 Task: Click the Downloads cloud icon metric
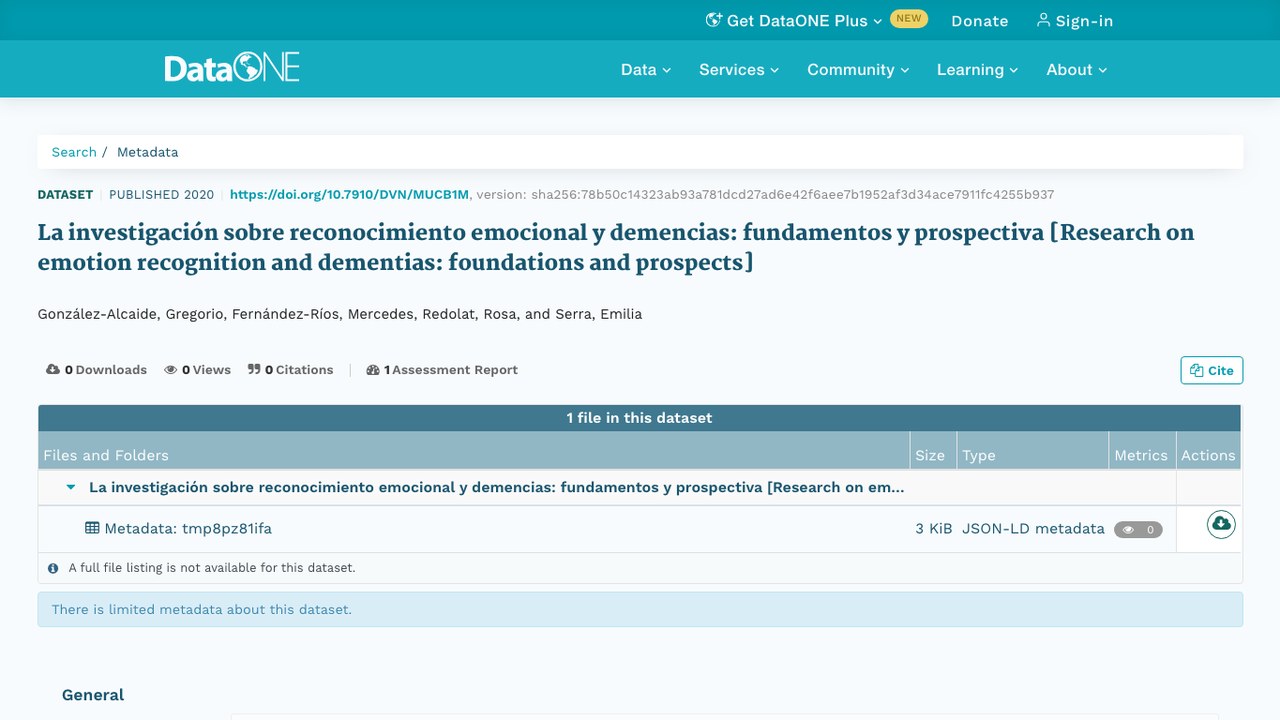pos(53,370)
